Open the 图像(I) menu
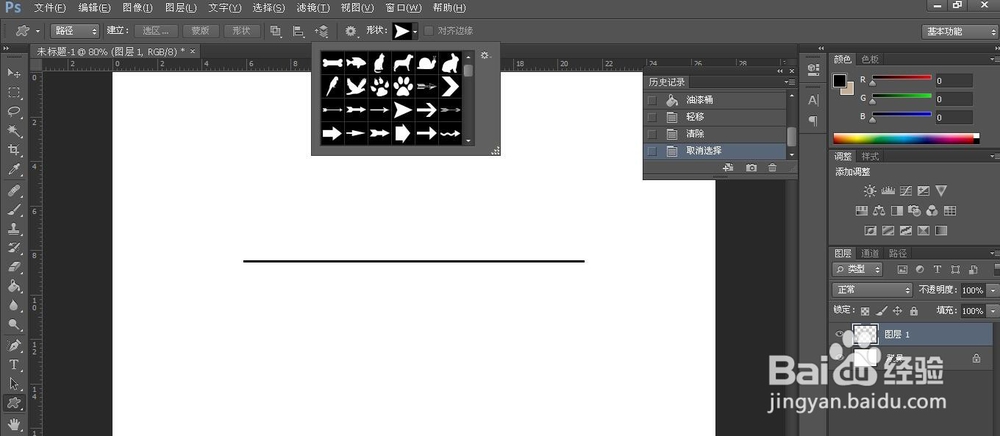This screenshot has height=436, width=1000. click(x=137, y=8)
